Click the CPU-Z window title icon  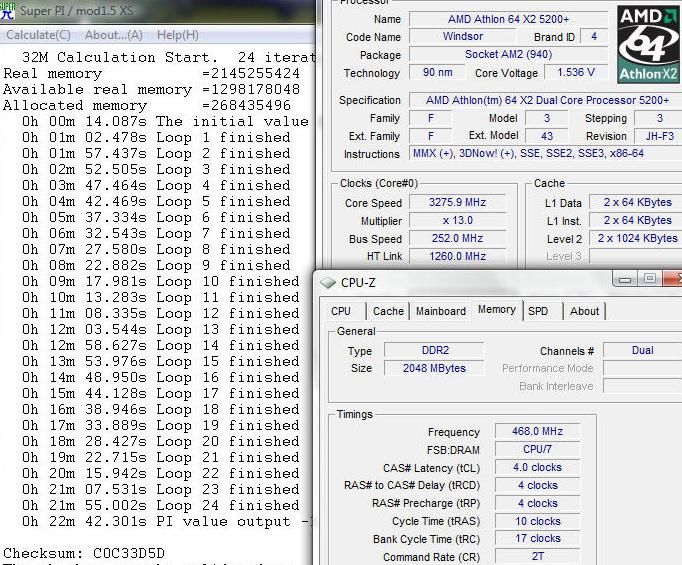tap(328, 283)
